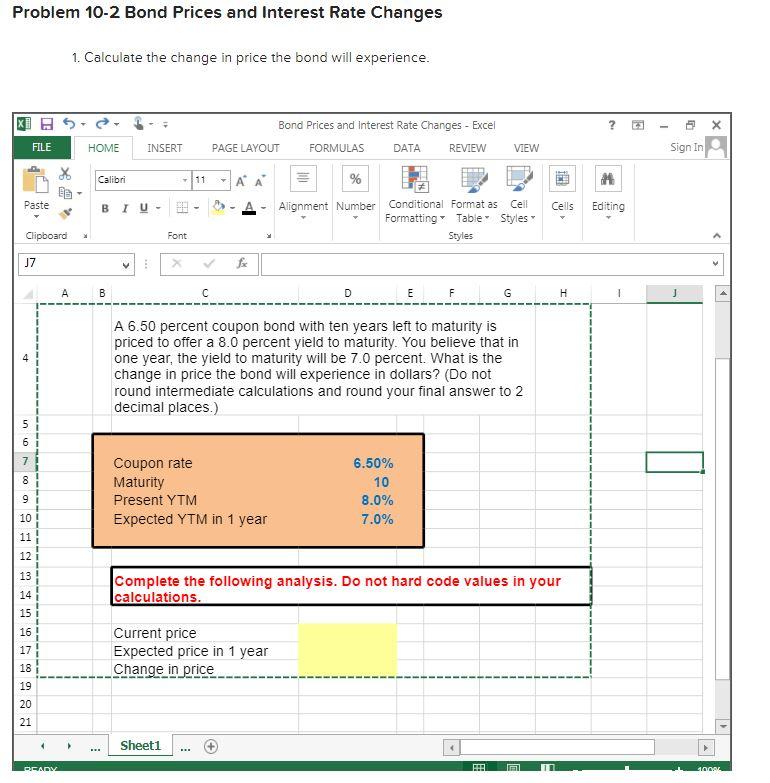The image size is (770, 783).
Task: Switch to the FORMULAS tab
Action: click(x=337, y=148)
